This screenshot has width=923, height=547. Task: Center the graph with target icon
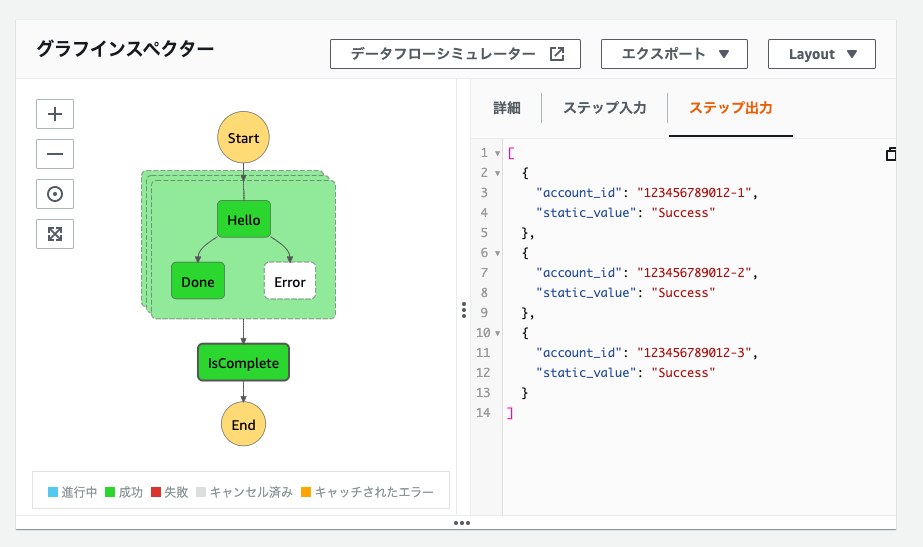pyautogui.click(x=55, y=194)
